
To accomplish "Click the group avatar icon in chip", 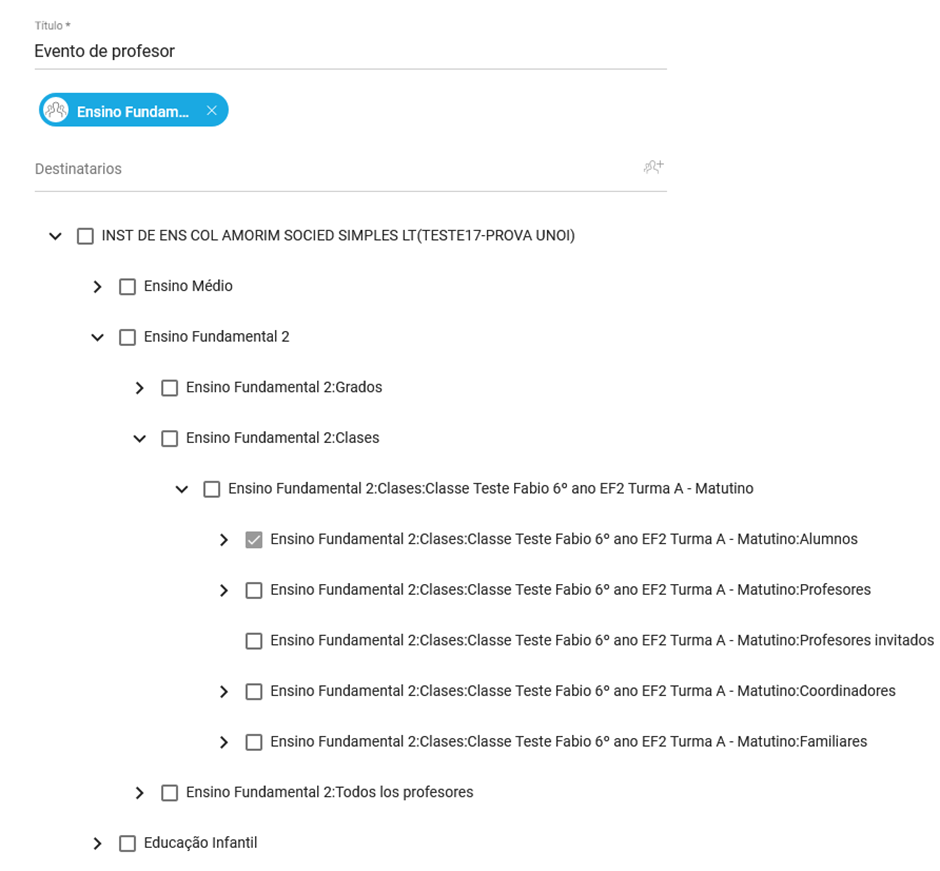I will tap(57, 111).
